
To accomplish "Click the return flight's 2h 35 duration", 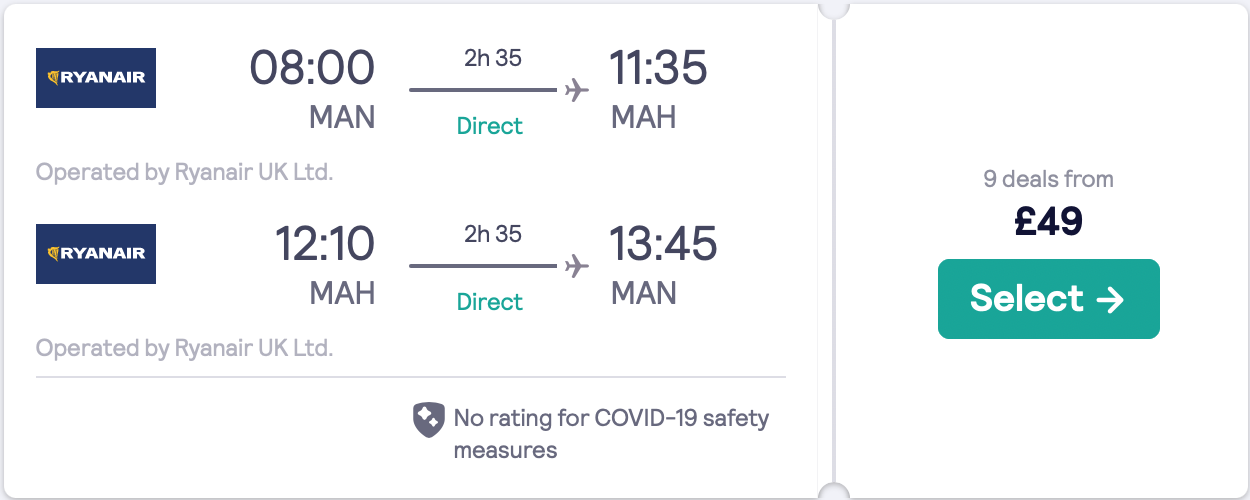I will [492, 234].
